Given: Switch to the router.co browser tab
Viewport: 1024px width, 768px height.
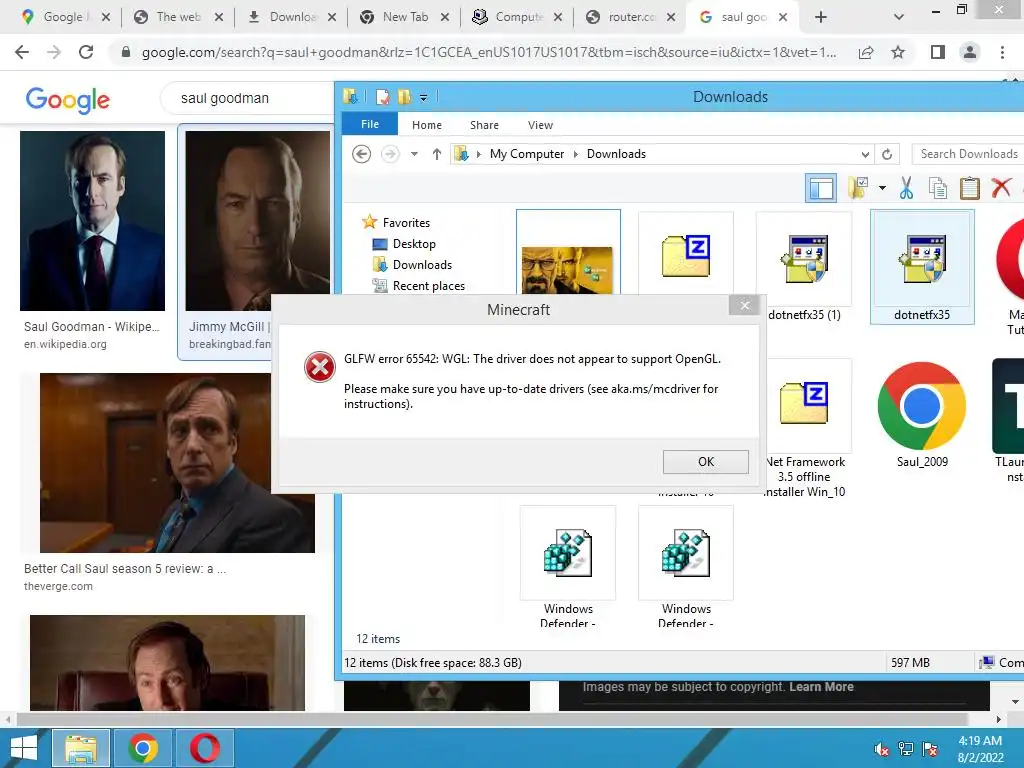Looking at the screenshot, I should point(630,17).
